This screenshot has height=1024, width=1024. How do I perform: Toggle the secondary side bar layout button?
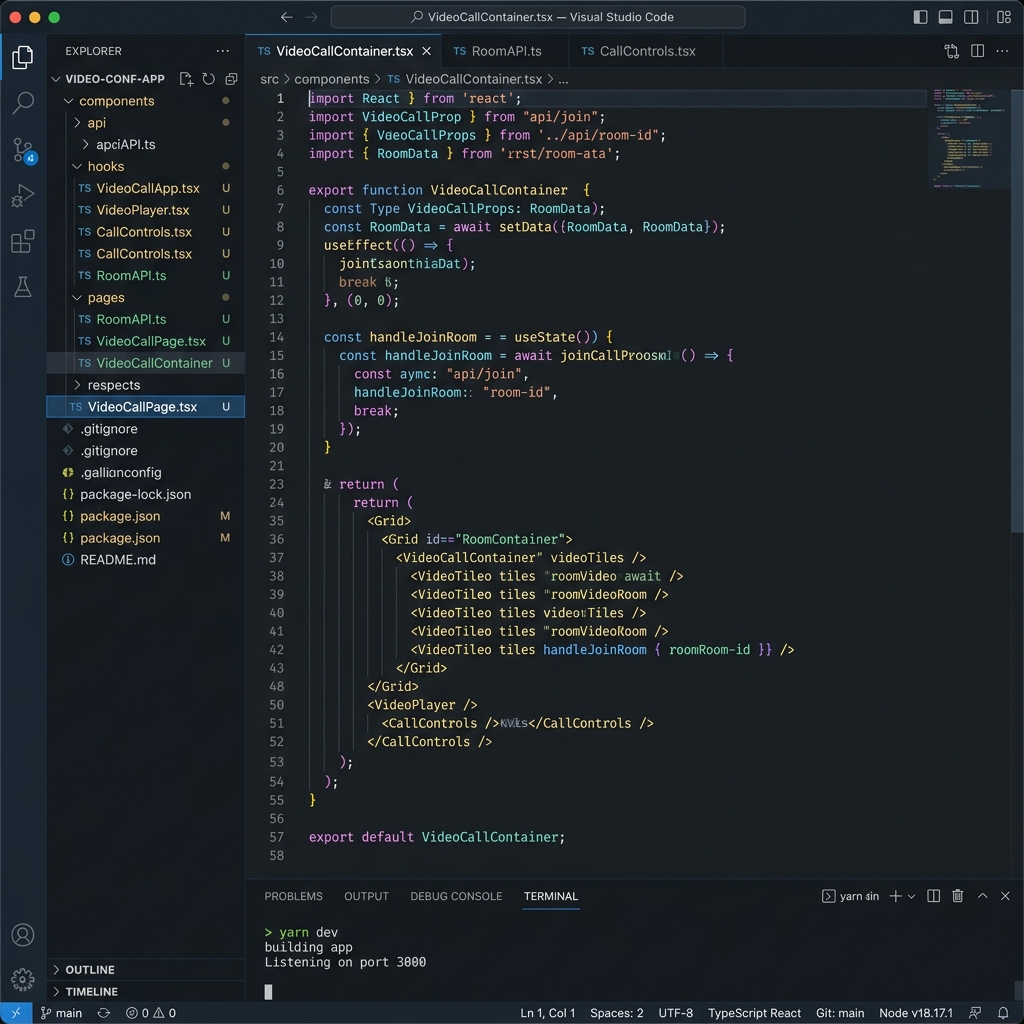(x=971, y=17)
